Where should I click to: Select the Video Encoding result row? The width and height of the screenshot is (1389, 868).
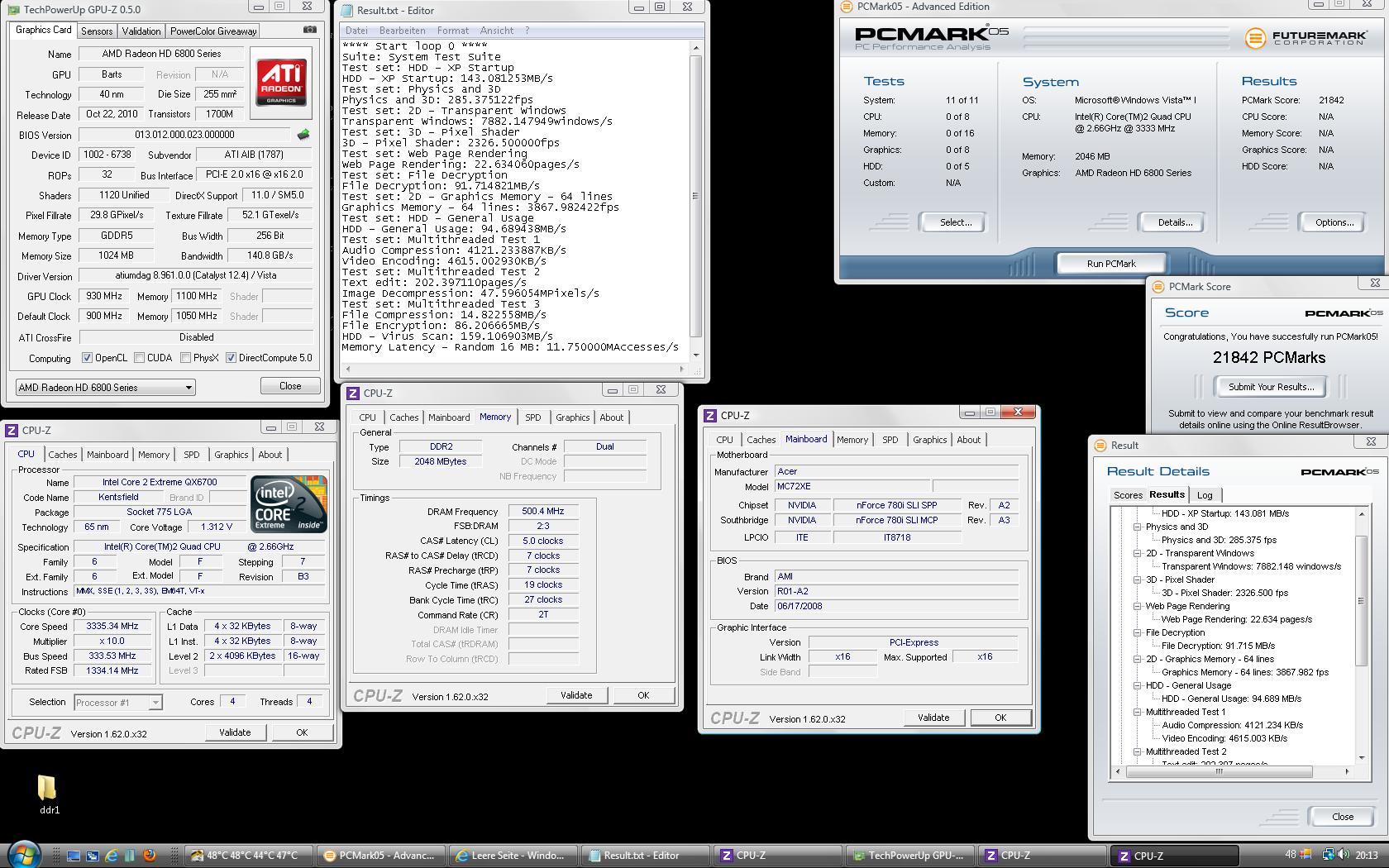(x=1224, y=738)
